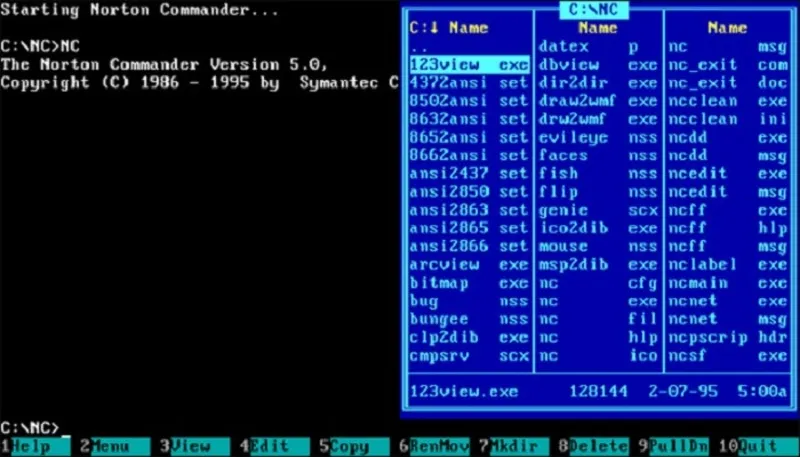Screen dimensions: 800x457
Task: Open the user Menu from the key bar
Action: [110, 447]
